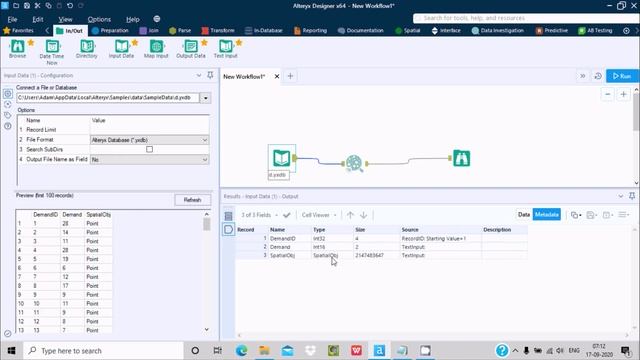Screen dimensions: 640x360
Task: Click the globe icon in menu bar
Action: click(x=157, y=19)
